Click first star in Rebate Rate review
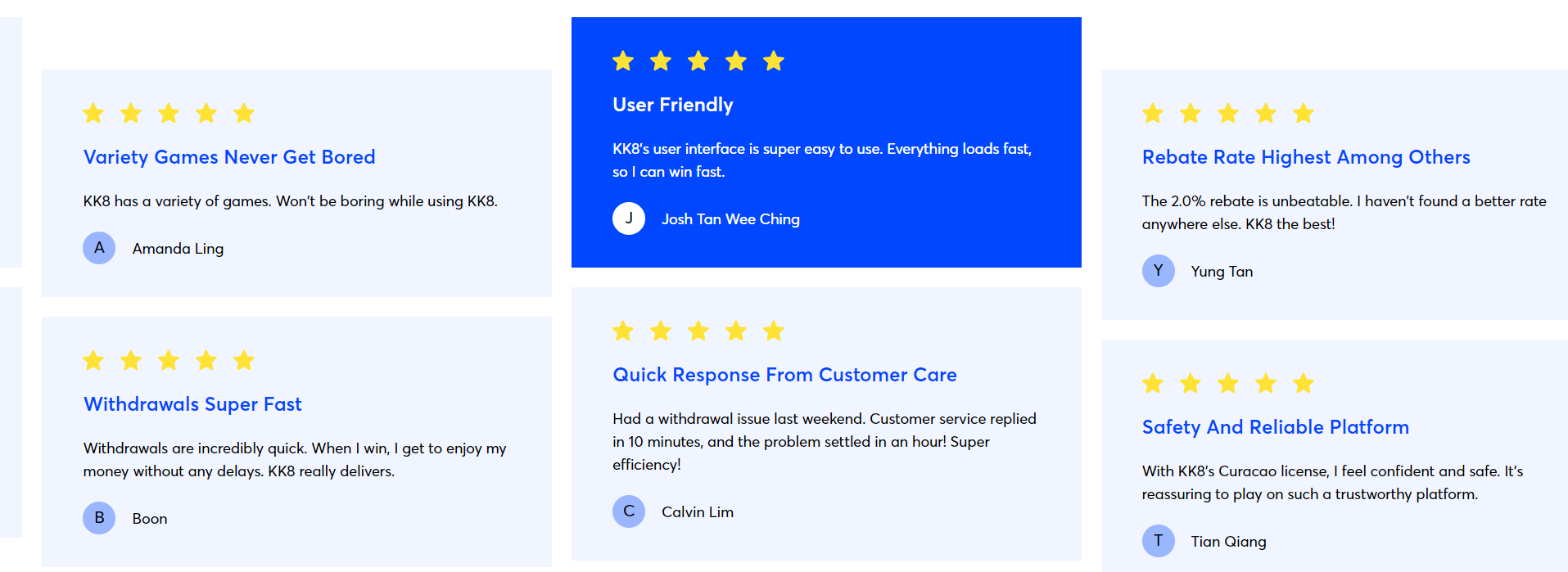 coord(1153,113)
